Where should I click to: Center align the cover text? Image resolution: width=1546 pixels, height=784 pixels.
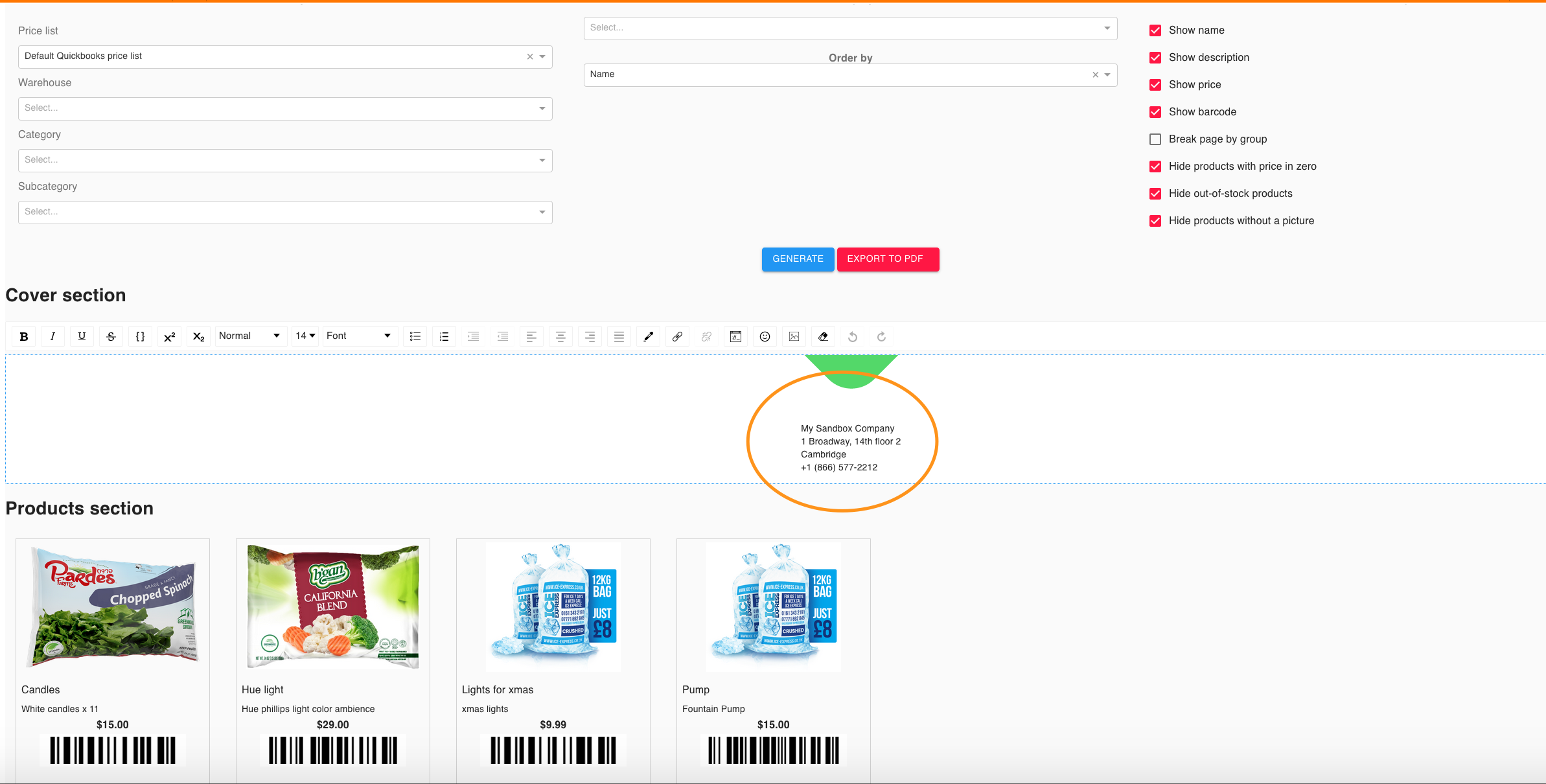(x=560, y=336)
